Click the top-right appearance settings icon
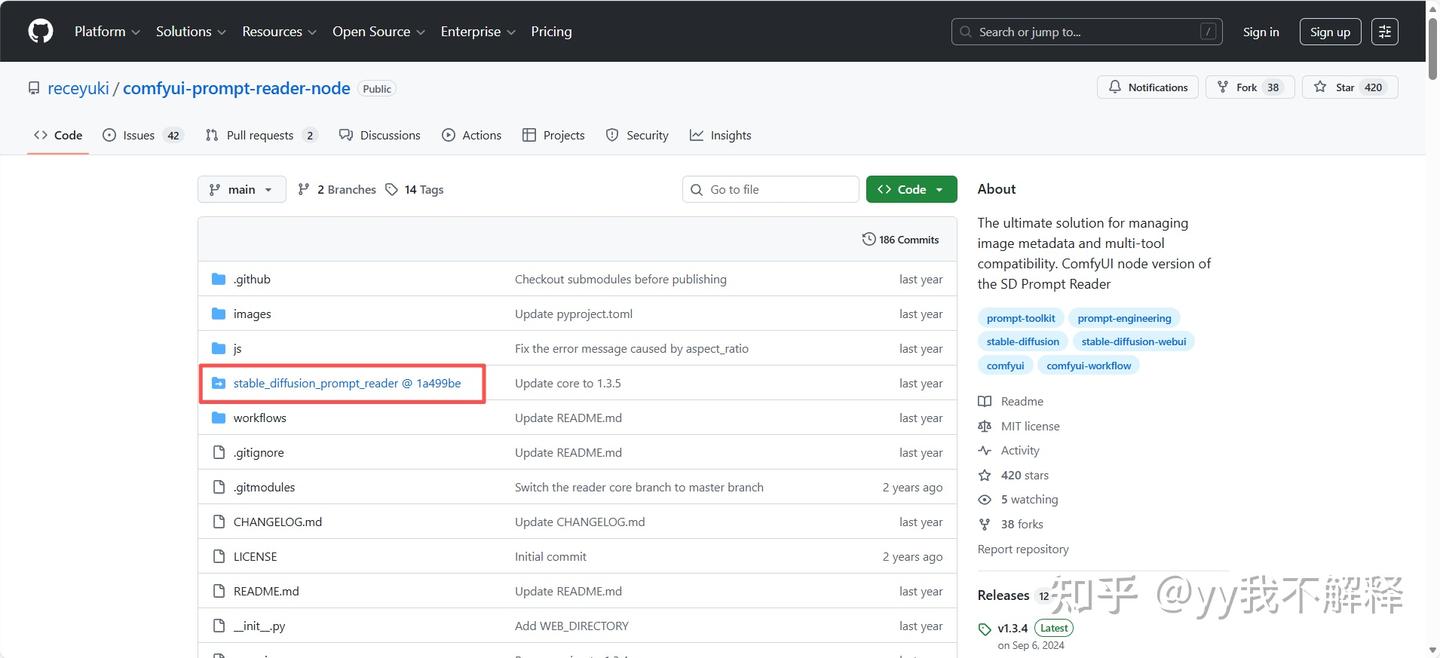Screen dimensions: 1440x658 point(1385,31)
